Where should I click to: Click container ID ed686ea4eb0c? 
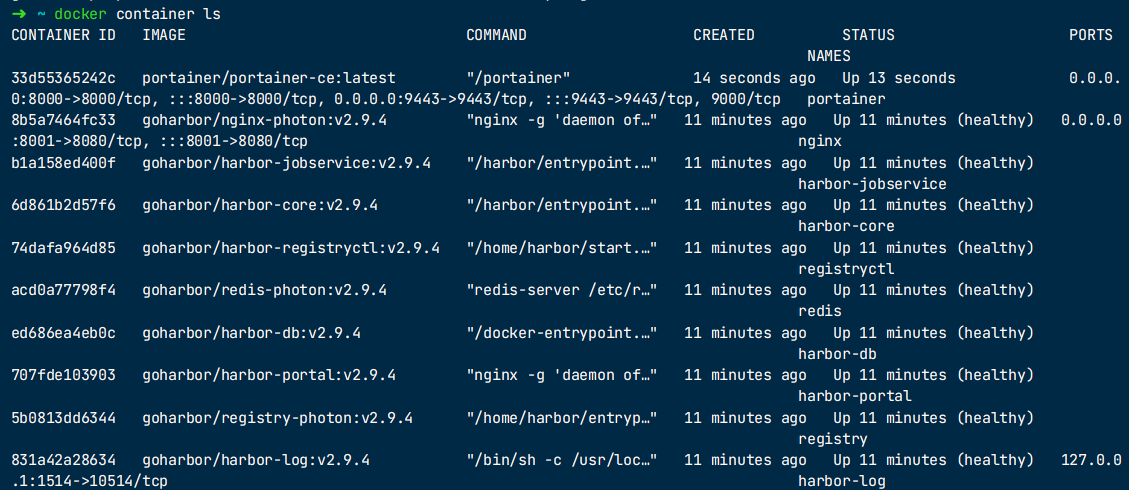[63, 332]
